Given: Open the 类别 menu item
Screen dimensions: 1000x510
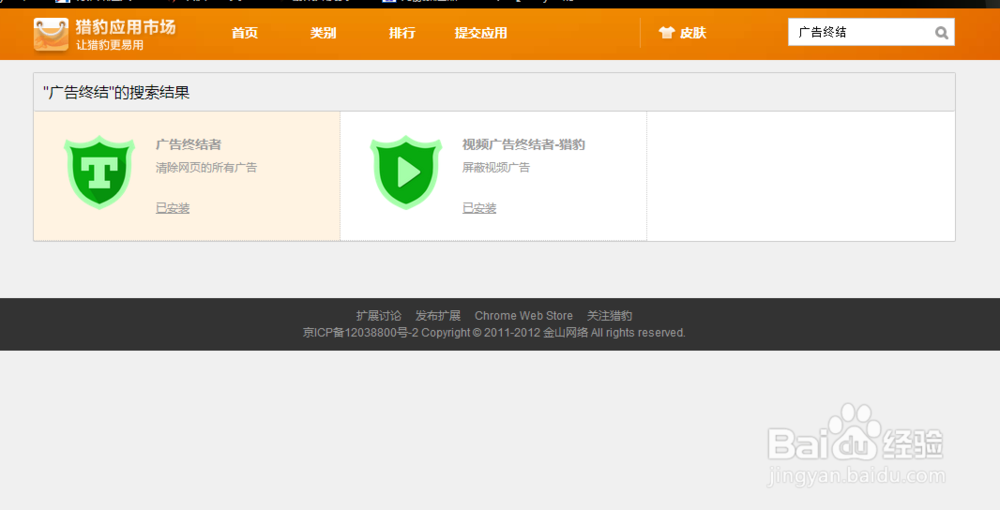Looking at the screenshot, I should [x=323, y=33].
